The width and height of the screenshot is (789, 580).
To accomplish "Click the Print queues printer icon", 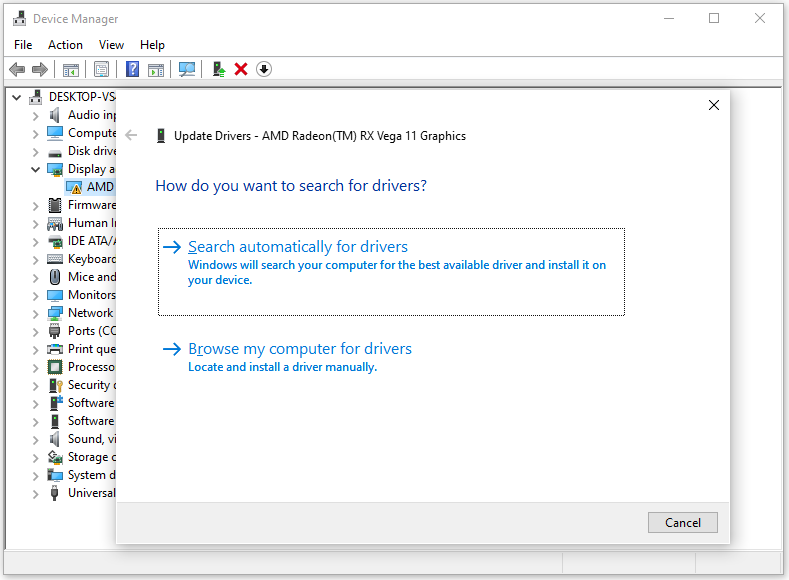I will click(54, 349).
